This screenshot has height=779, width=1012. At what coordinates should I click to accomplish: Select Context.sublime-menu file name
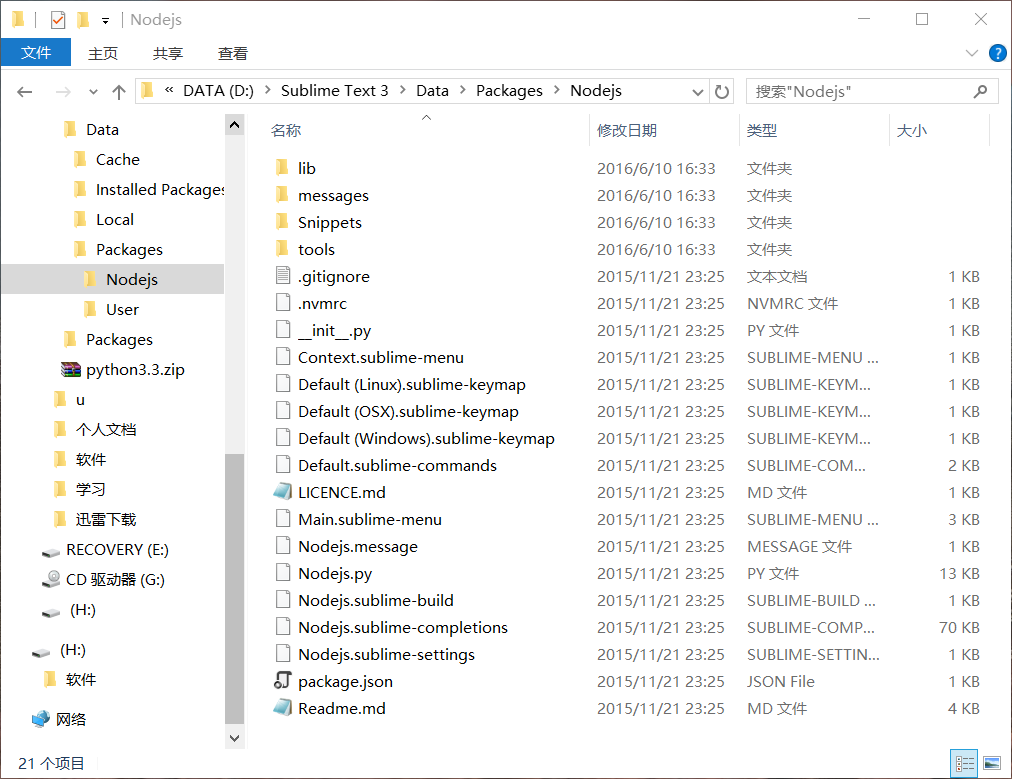pyautogui.click(x=381, y=358)
